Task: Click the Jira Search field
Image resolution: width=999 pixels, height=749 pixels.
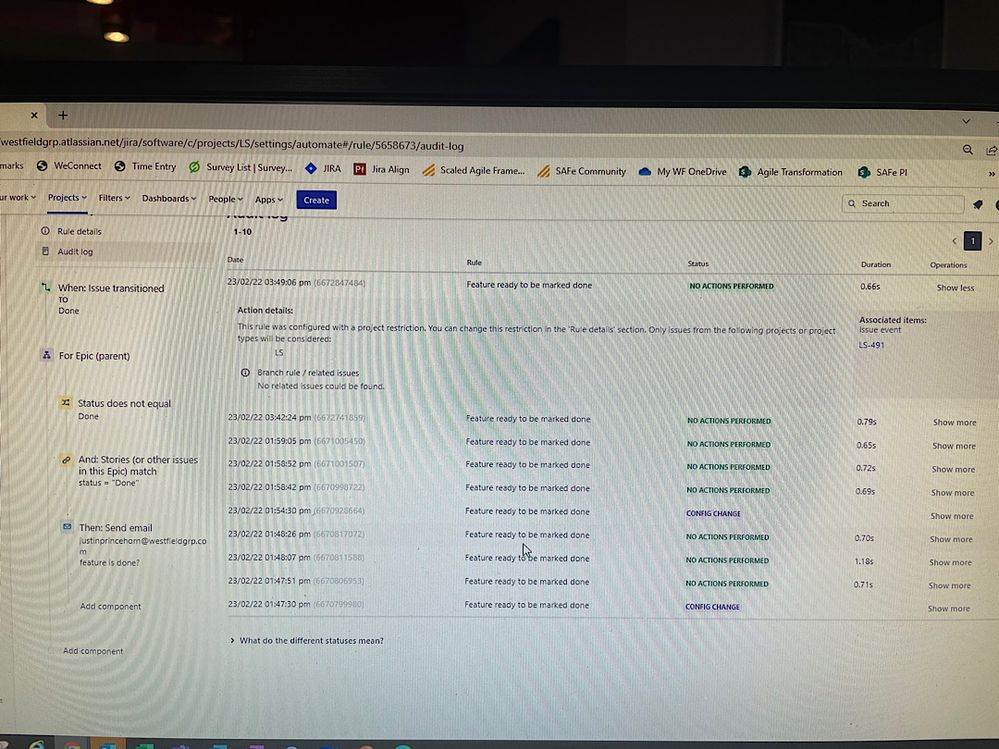Action: coord(903,203)
